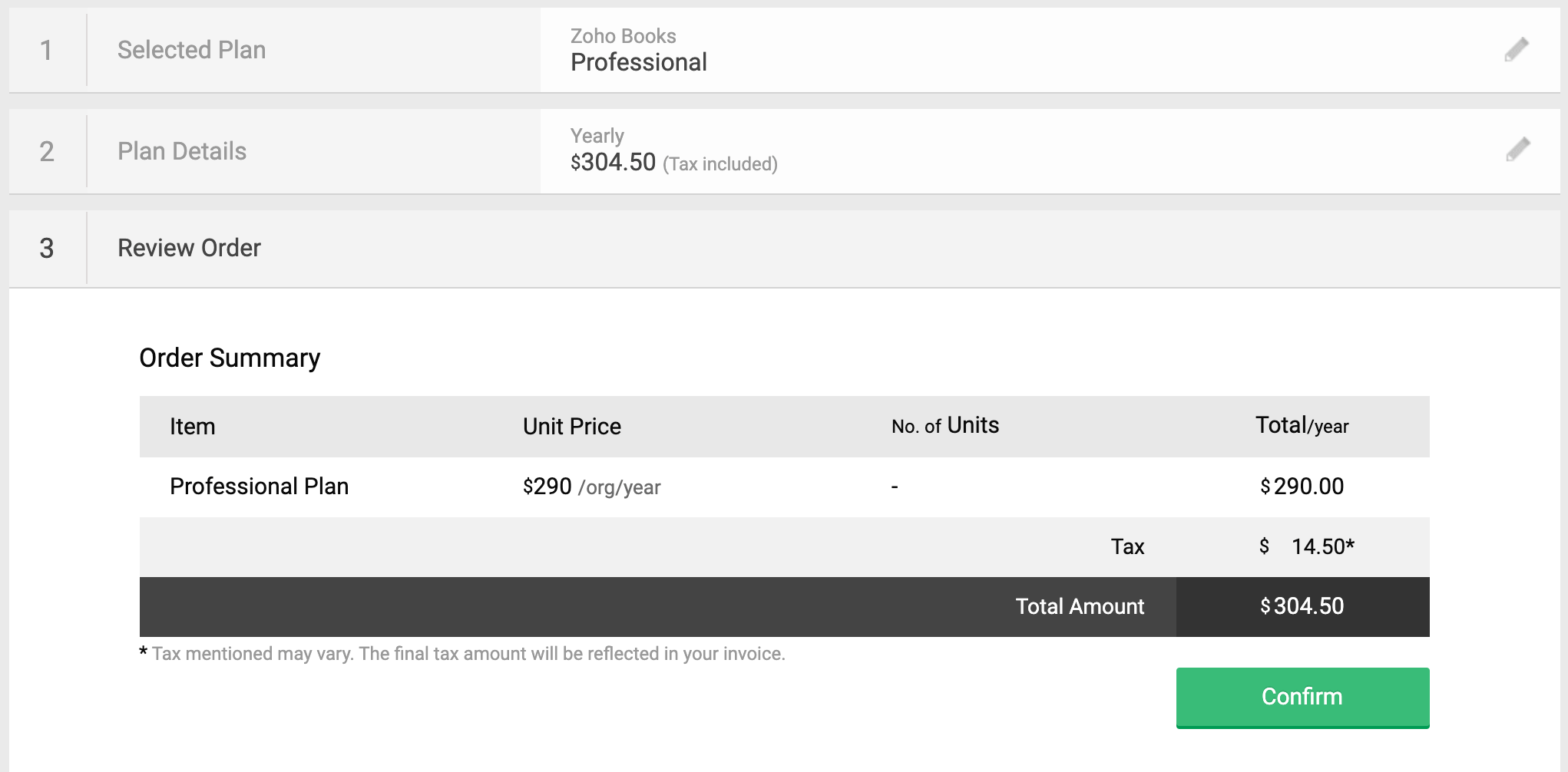Image resolution: width=1568 pixels, height=772 pixels.
Task: Click the Total/year column header
Action: click(1302, 426)
